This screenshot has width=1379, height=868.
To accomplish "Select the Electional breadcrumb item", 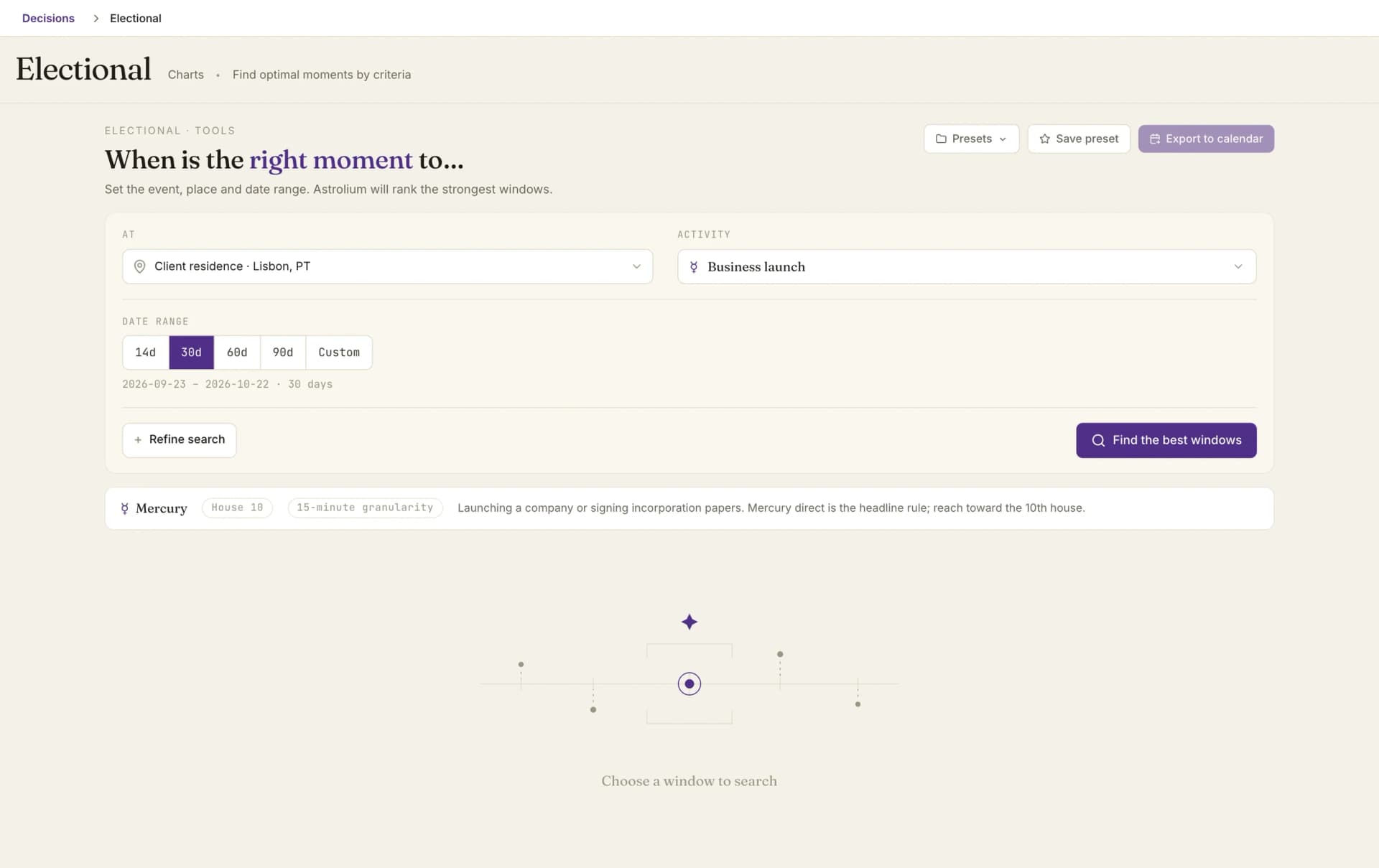I will pyautogui.click(x=135, y=18).
